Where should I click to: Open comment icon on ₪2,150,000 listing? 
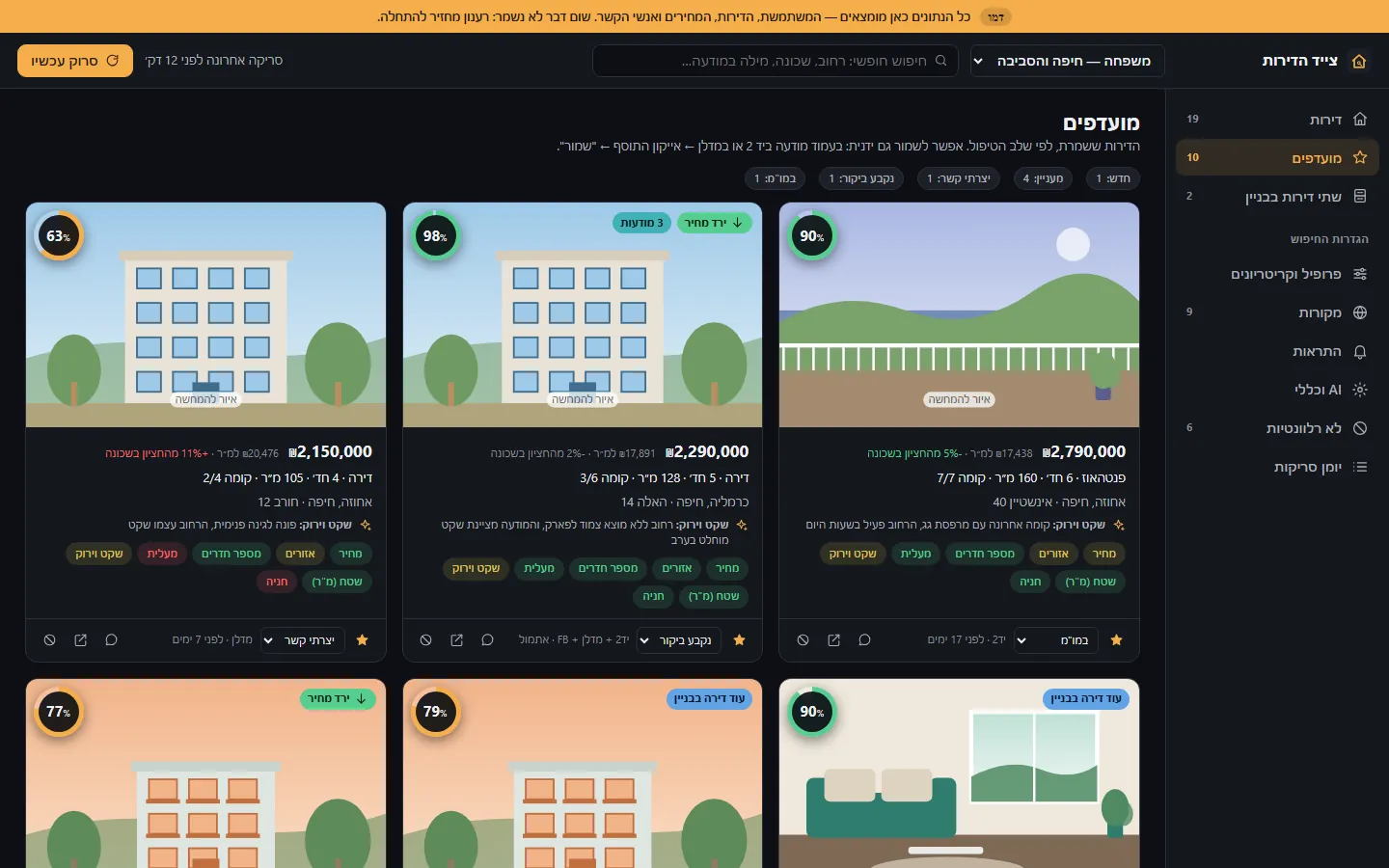click(111, 640)
